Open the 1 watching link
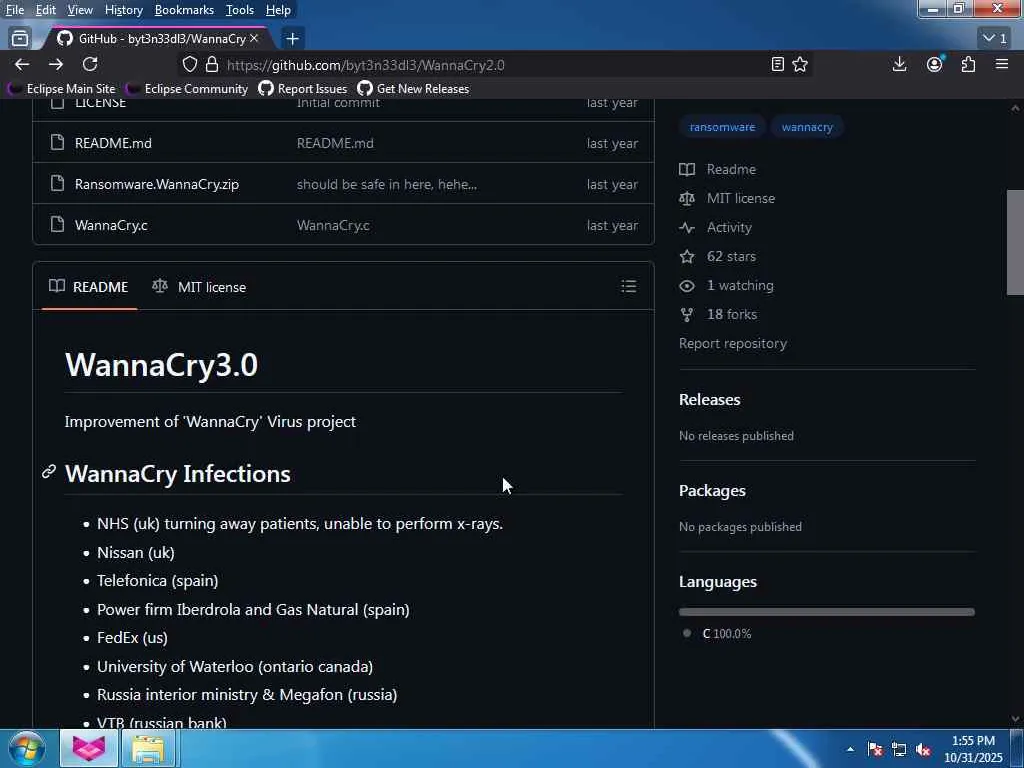The height and width of the screenshot is (768, 1024). pos(740,285)
